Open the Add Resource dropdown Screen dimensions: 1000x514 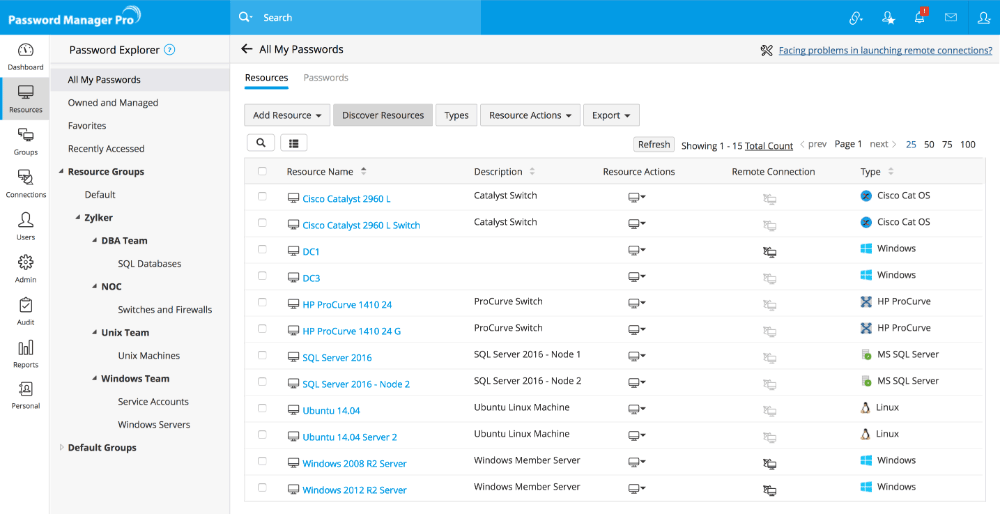[287, 115]
